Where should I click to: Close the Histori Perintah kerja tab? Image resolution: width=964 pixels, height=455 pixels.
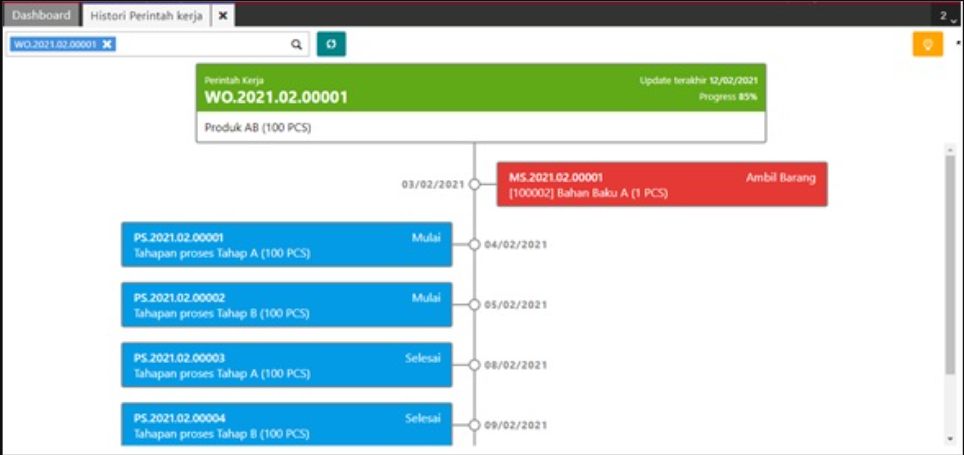(x=223, y=16)
